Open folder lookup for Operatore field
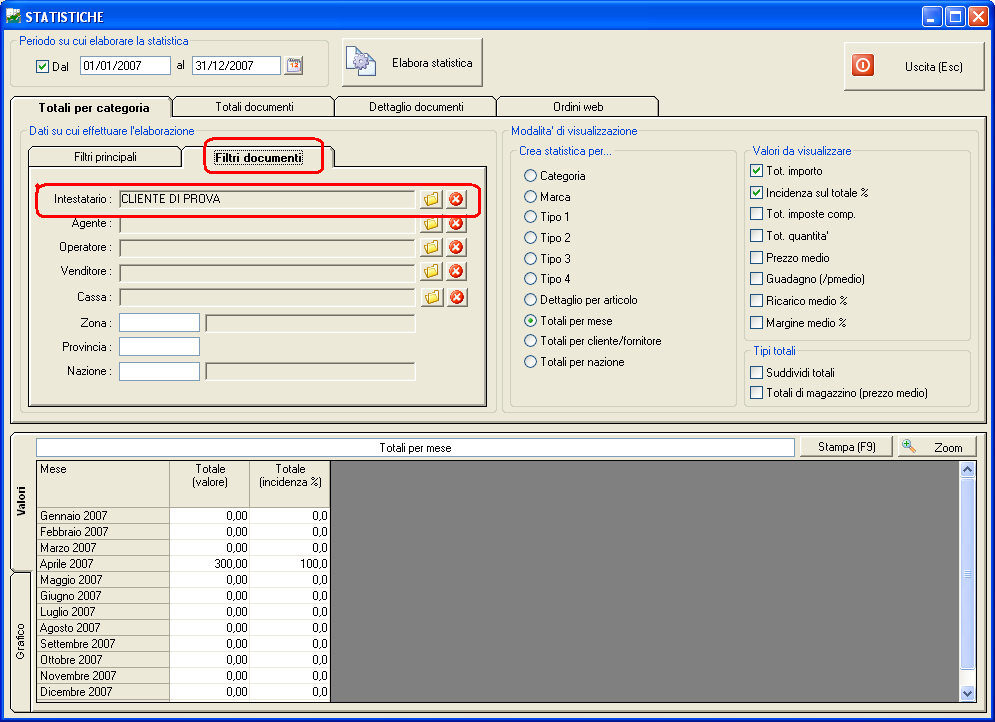The height and width of the screenshot is (722, 995). 431,247
